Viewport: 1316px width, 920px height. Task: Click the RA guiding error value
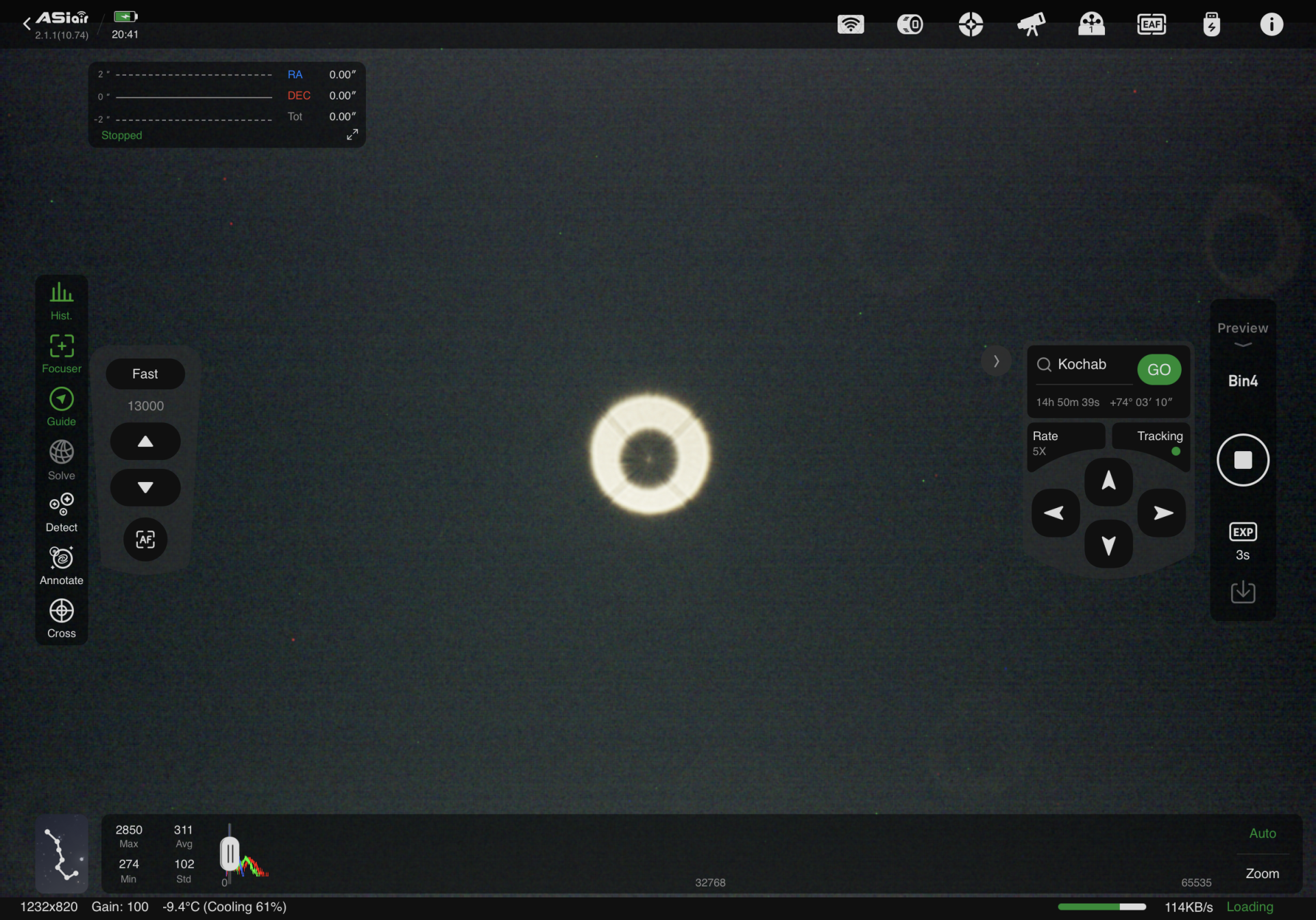pyautogui.click(x=342, y=75)
